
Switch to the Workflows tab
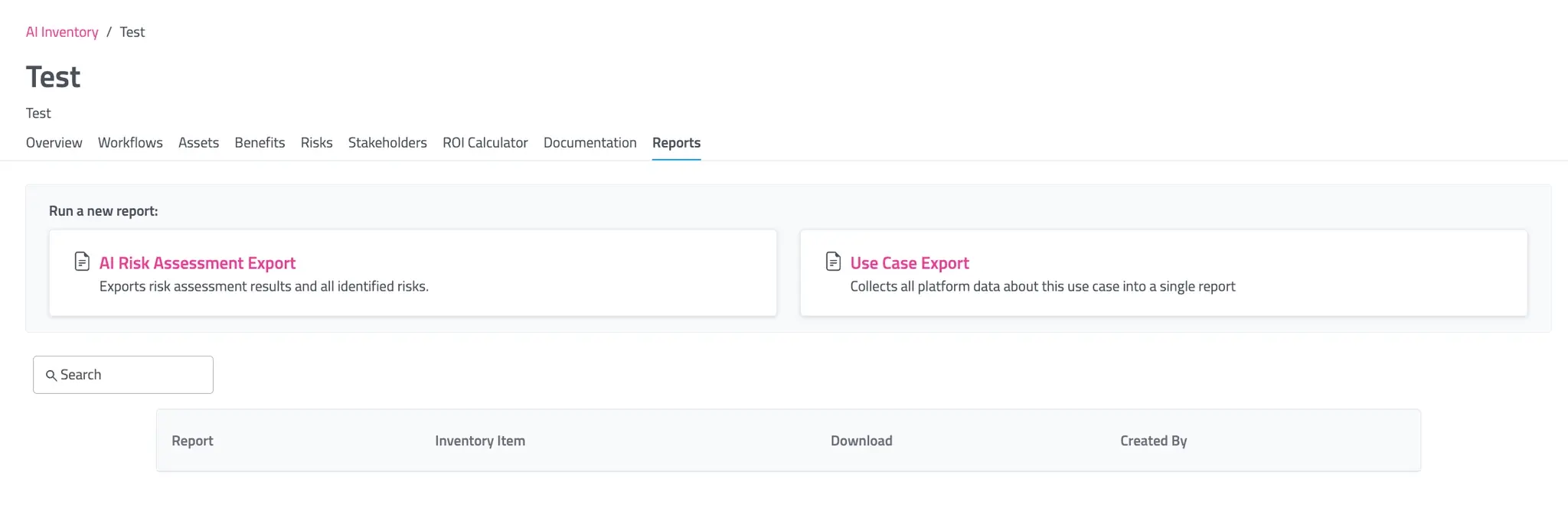(x=130, y=143)
